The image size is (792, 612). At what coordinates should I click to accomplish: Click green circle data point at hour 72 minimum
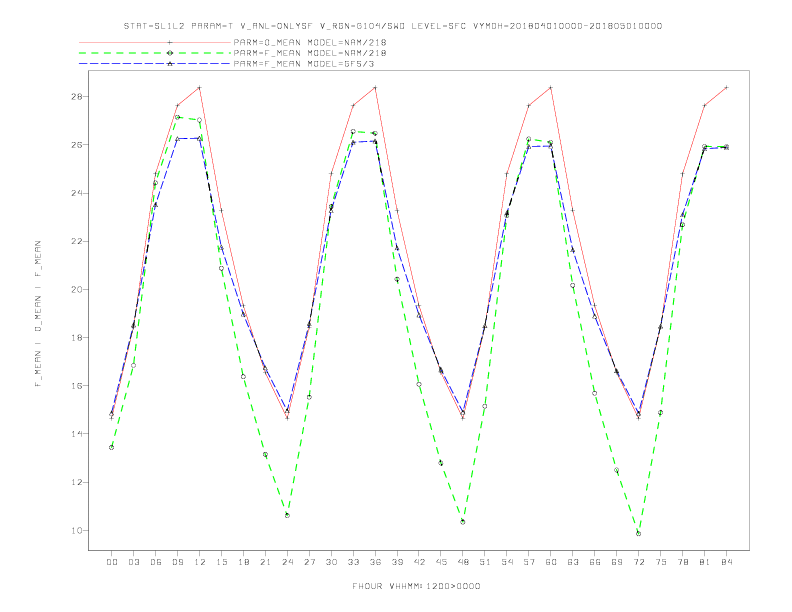click(x=638, y=534)
